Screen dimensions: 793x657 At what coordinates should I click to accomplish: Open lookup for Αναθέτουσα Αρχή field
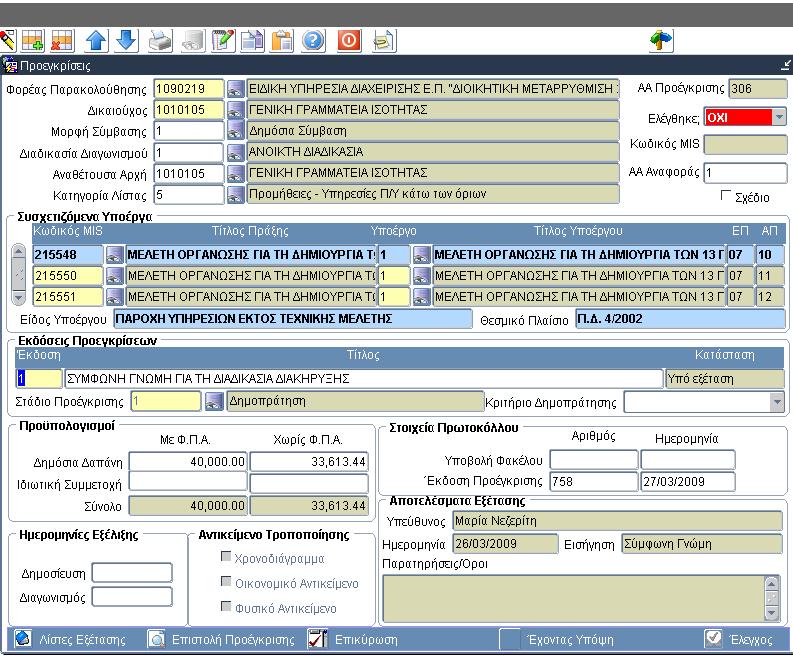pyautogui.click(x=235, y=173)
